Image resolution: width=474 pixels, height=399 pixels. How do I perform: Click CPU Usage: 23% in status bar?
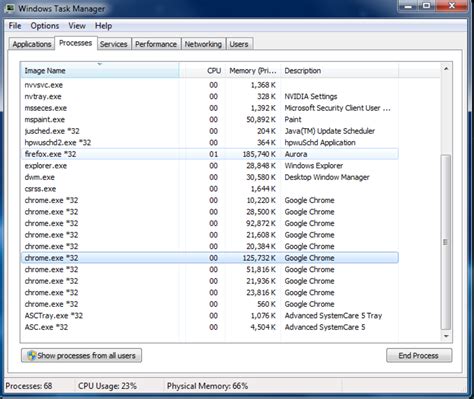coord(107,386)
